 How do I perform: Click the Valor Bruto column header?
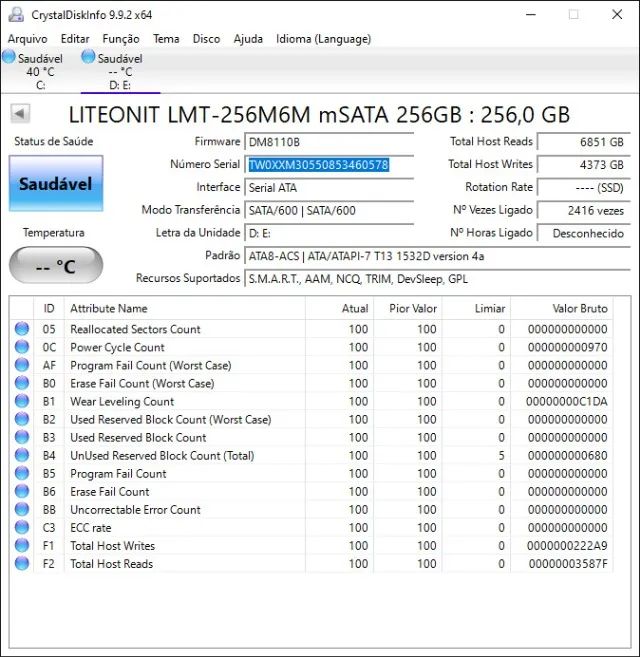pos(562,308)
